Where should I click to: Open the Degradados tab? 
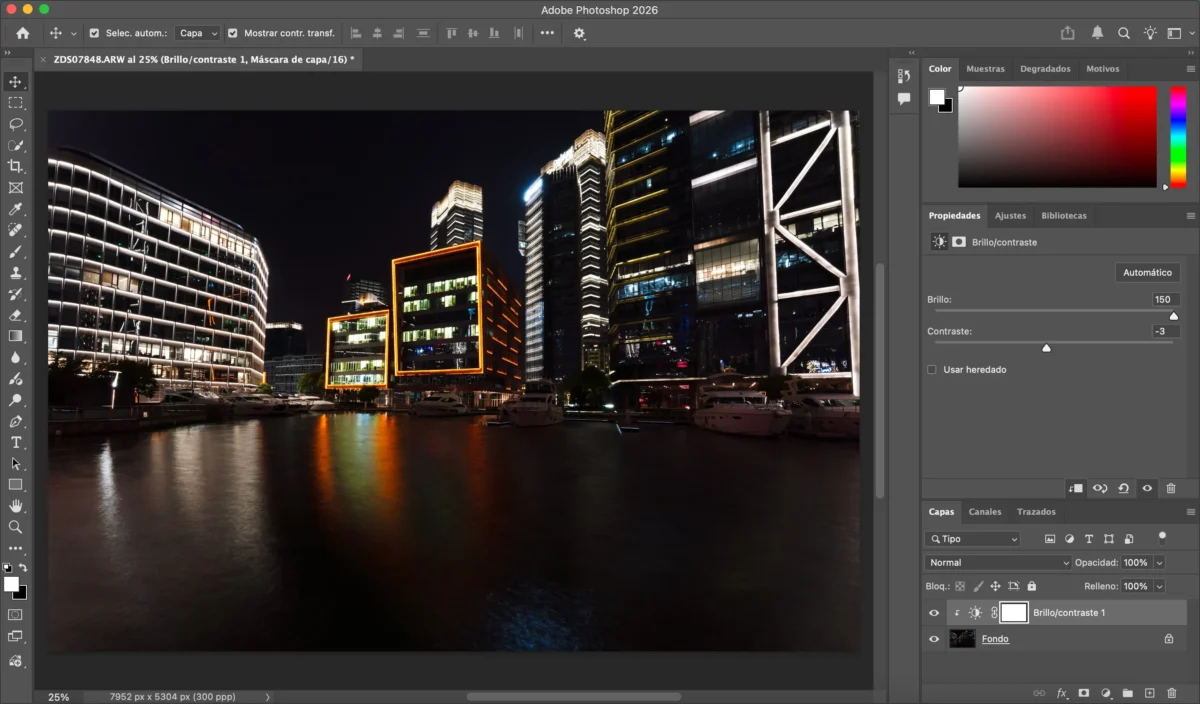coord(1044,69)
